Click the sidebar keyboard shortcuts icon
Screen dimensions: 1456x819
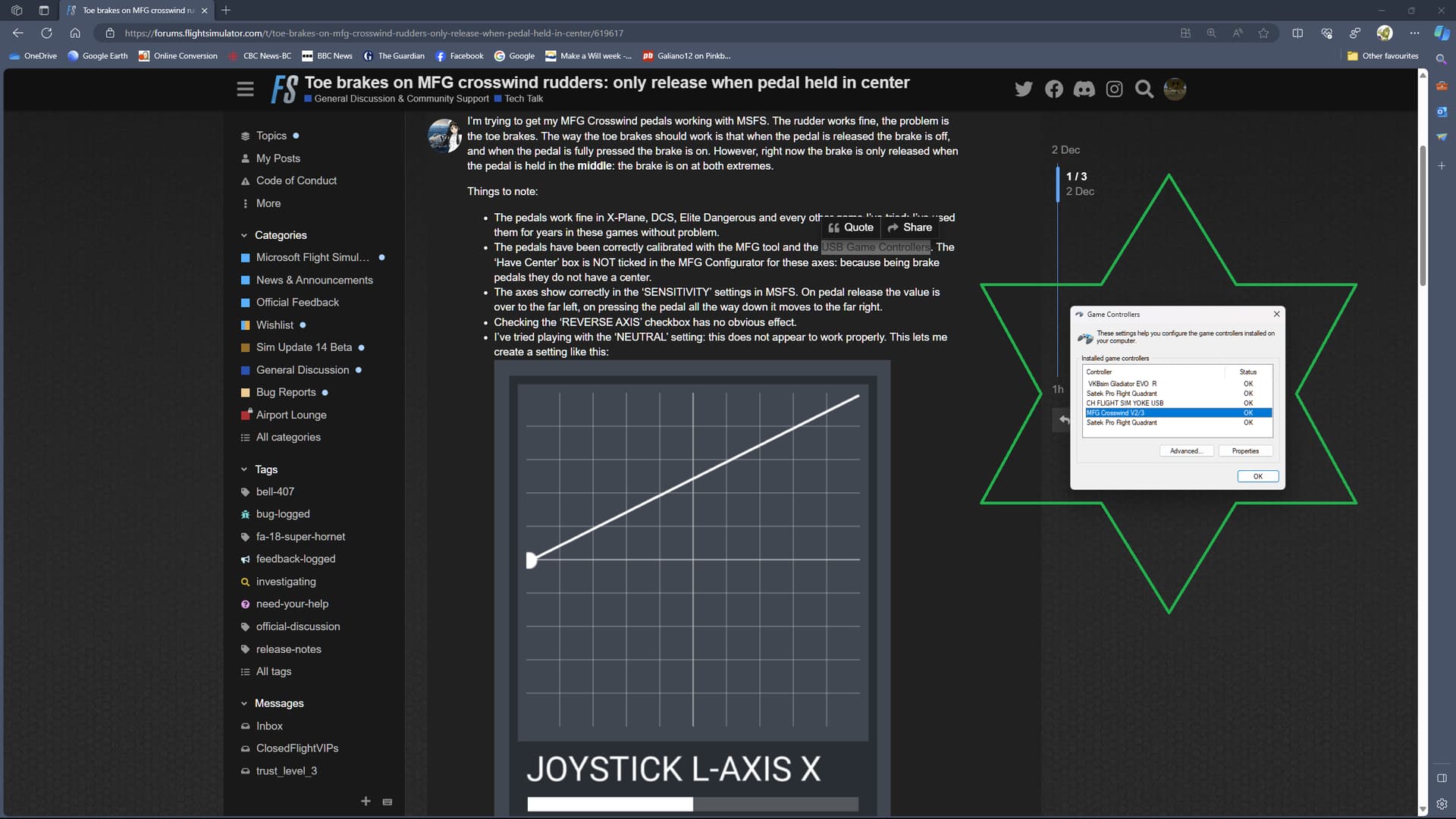388,802
